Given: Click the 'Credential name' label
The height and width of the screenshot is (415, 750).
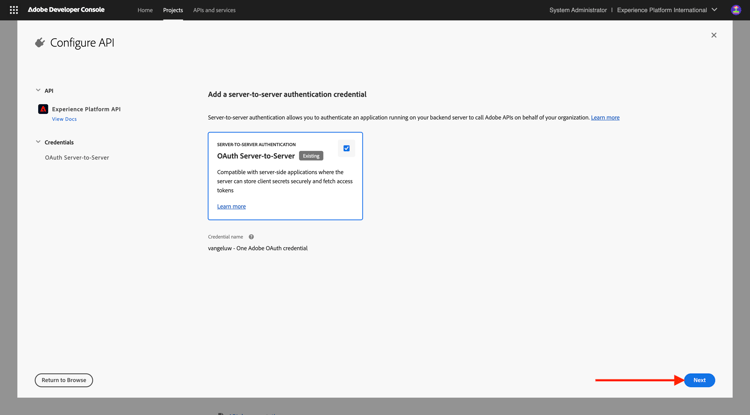Looking at the screenshot, I should 225,237.
